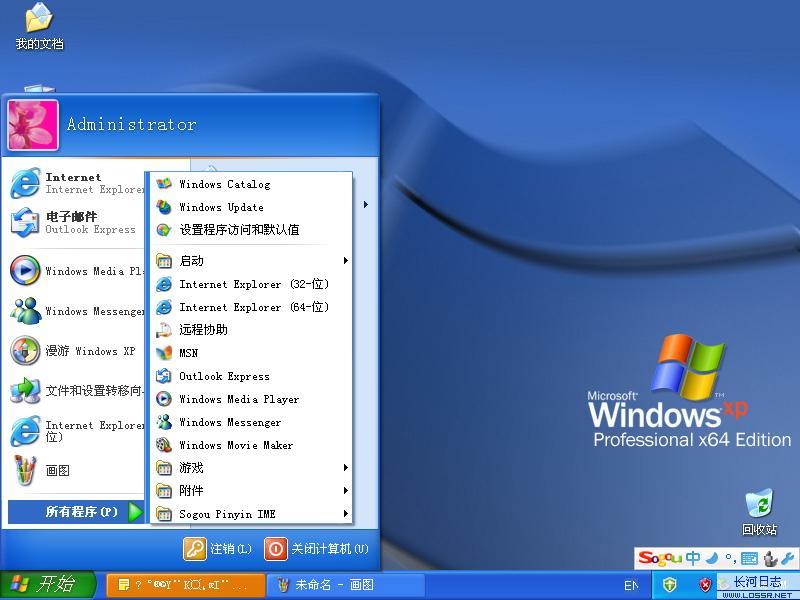This screenshot has width=800, height=600.
Task: Expand 所有程序 green arrow
Action: [x=135, y=512]
